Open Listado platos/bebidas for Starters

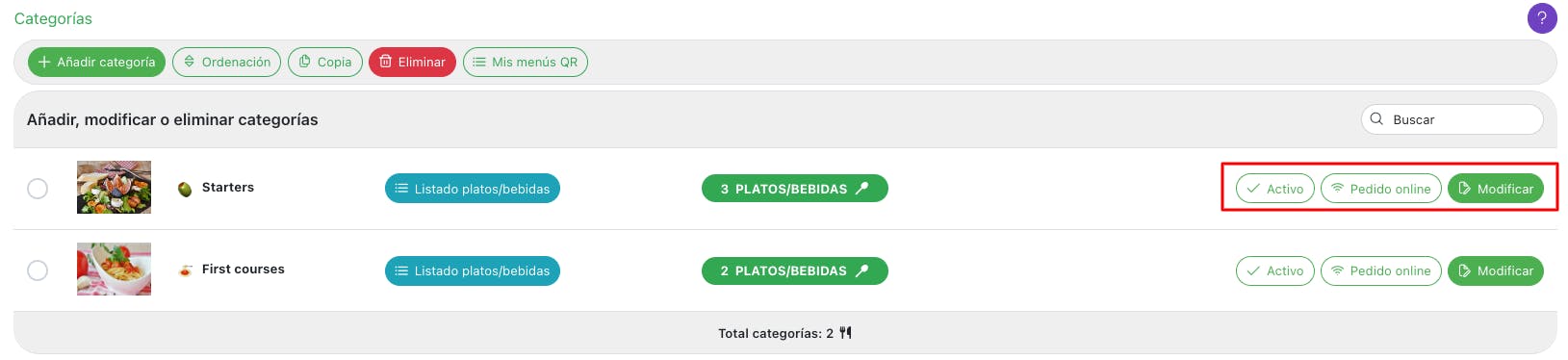473,189
